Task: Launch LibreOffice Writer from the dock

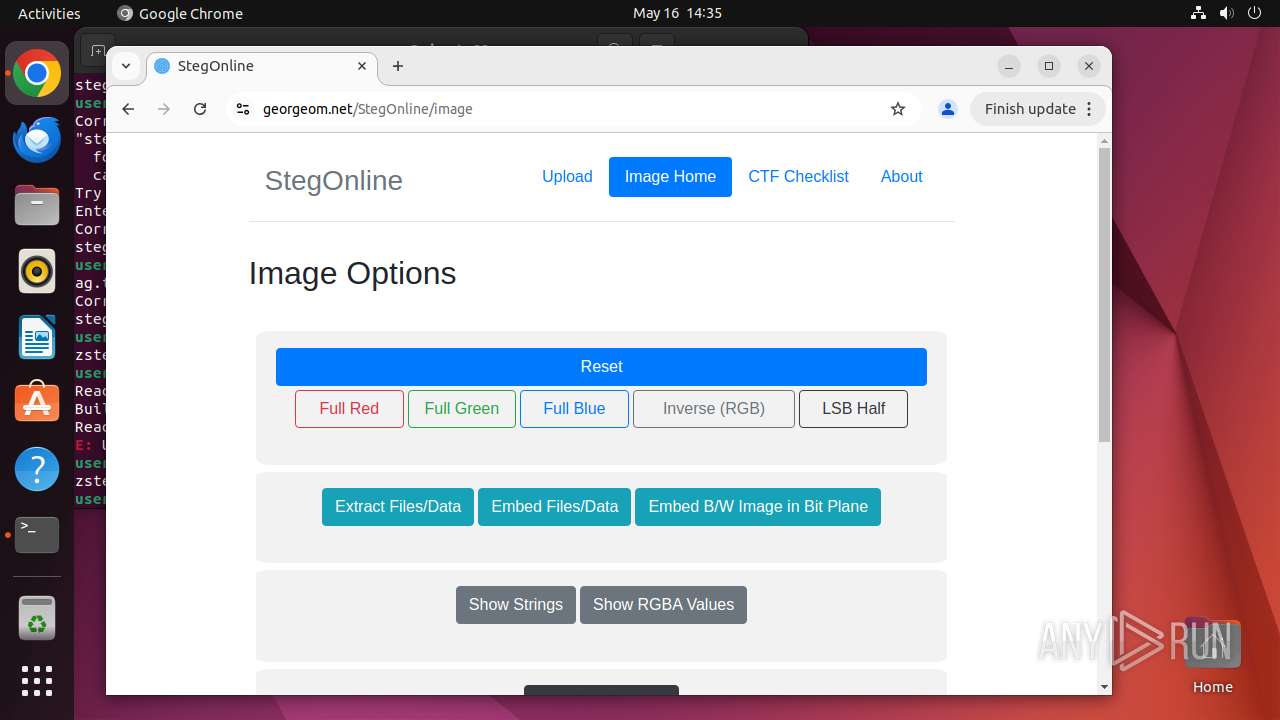Action: coord(37,337)
